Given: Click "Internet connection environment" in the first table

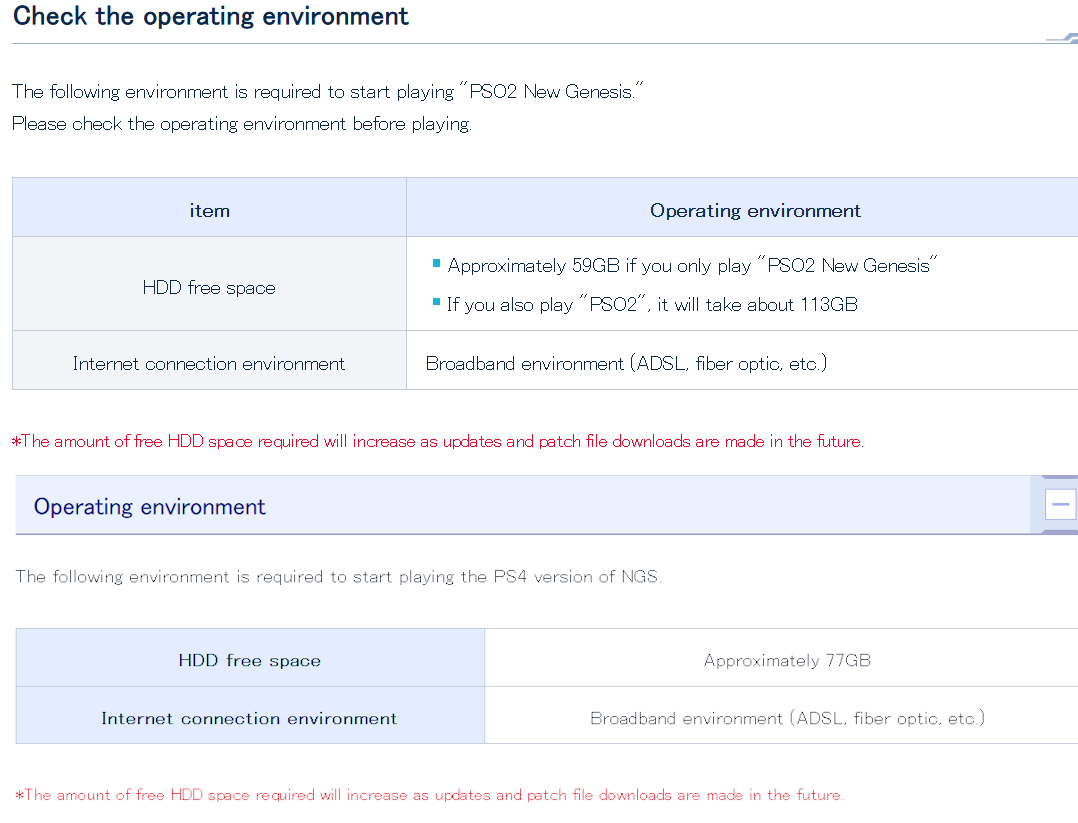Looking at the screenshot, I should (x=209, y=364).
